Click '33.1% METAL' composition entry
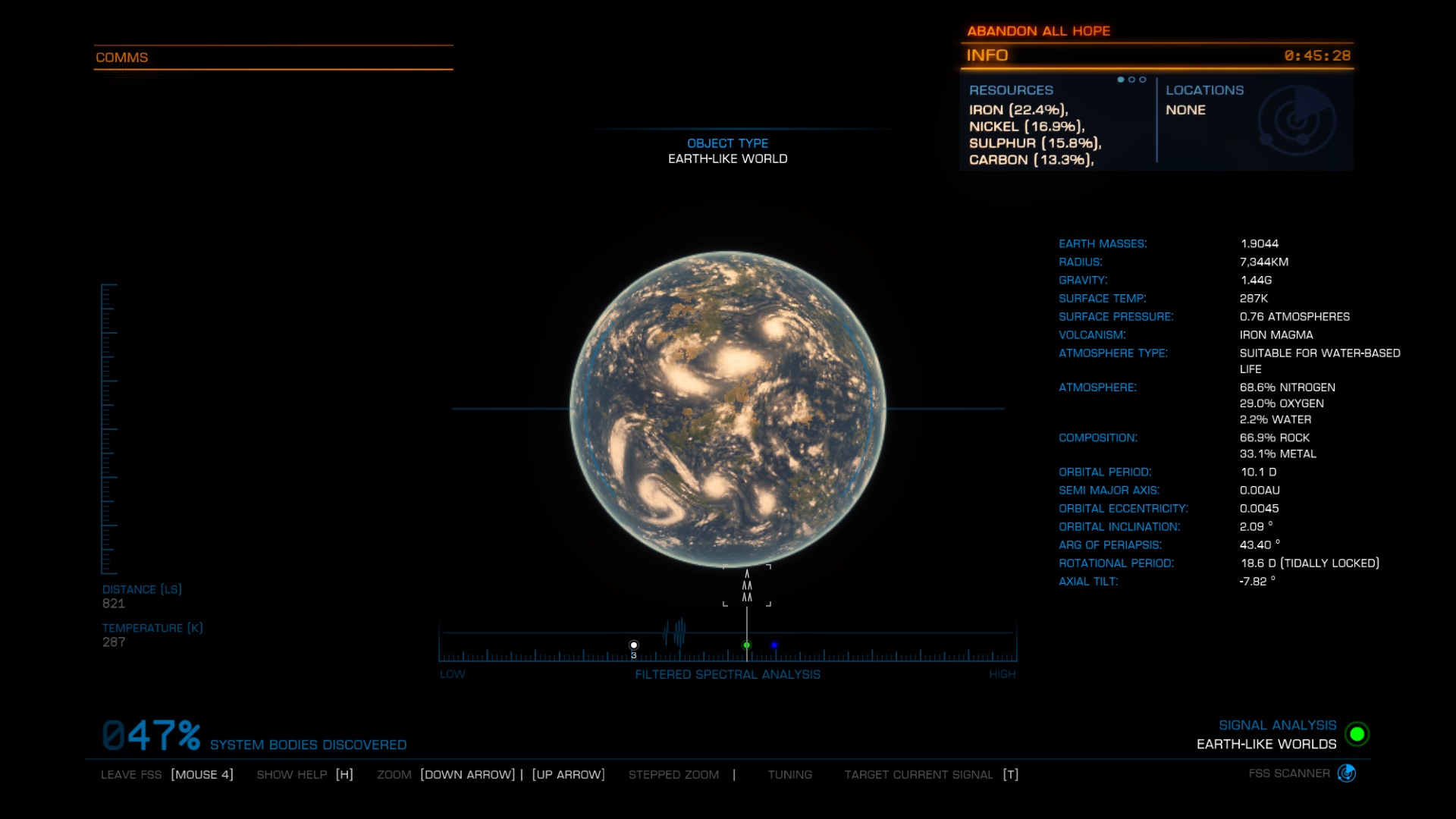Image resolution: width=1456 pixels, height=819 pixels. 1278,453
